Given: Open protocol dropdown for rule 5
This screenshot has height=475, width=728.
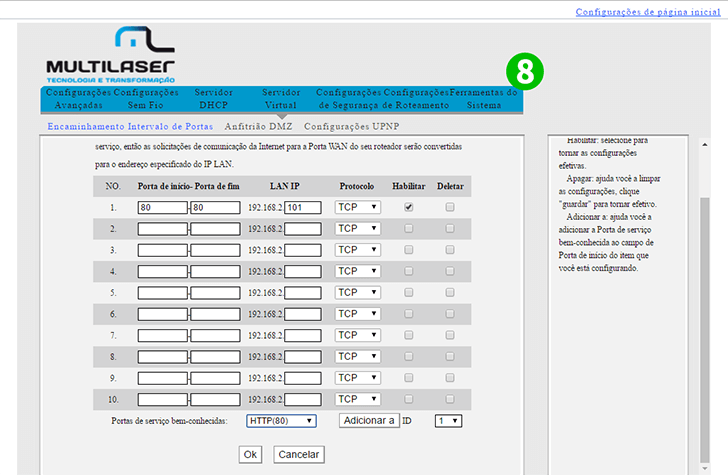Looking at the screenshot, I should [358, 293].
